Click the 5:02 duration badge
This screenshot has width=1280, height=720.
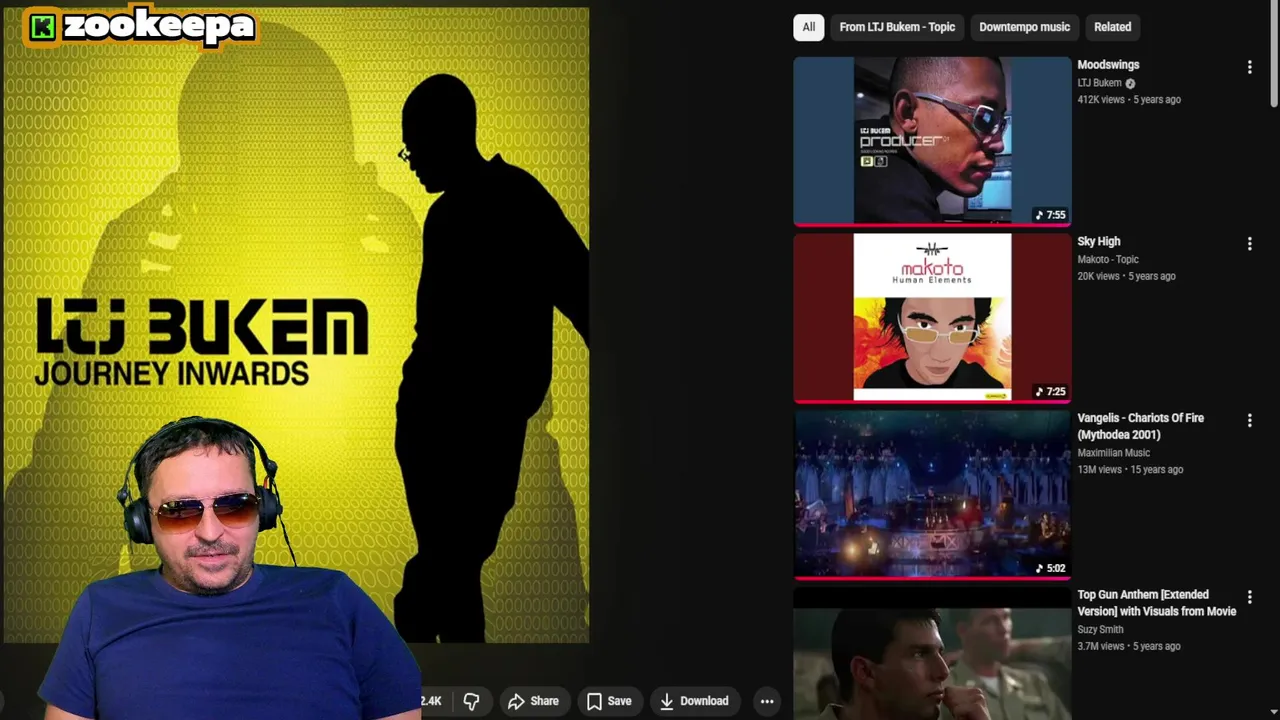click(1050, 569)
